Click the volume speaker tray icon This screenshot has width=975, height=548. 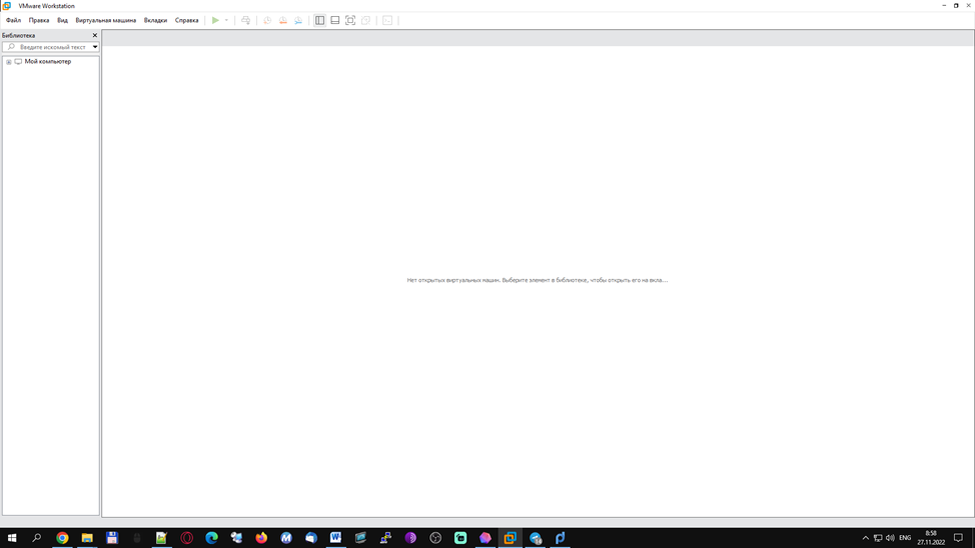890,538
